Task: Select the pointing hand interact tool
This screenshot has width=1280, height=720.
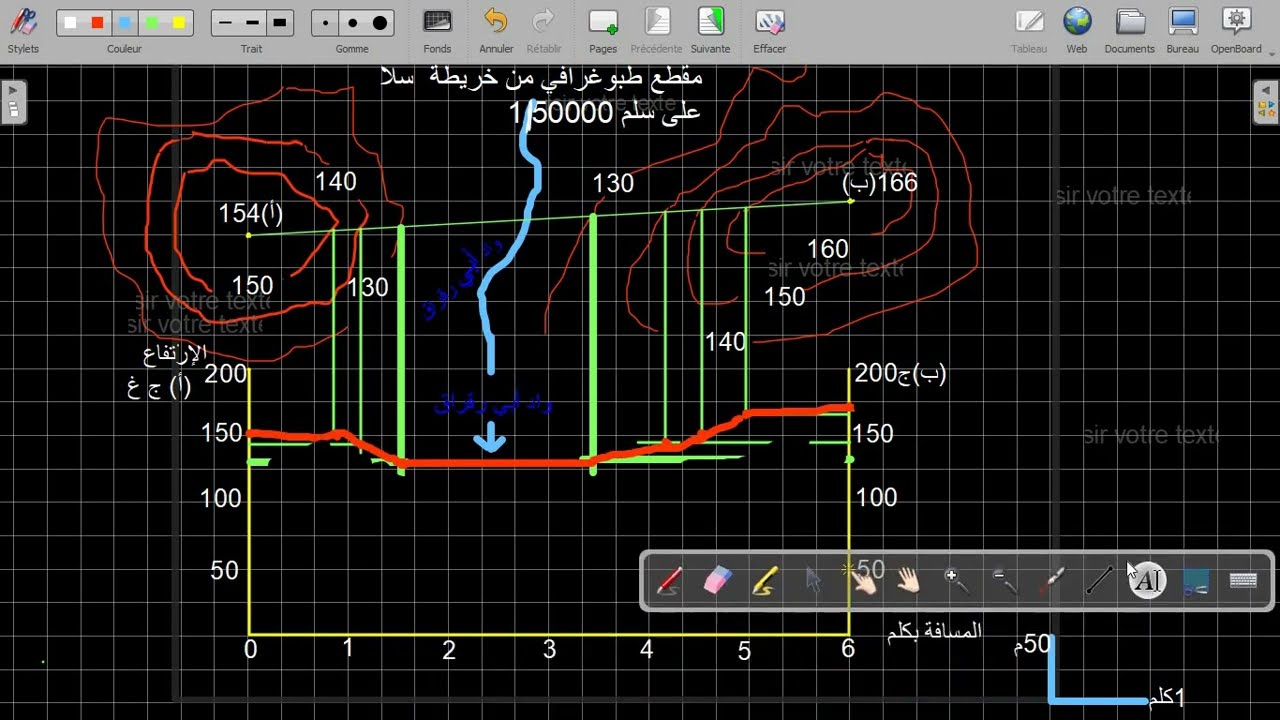Action: tap(862, 580)
